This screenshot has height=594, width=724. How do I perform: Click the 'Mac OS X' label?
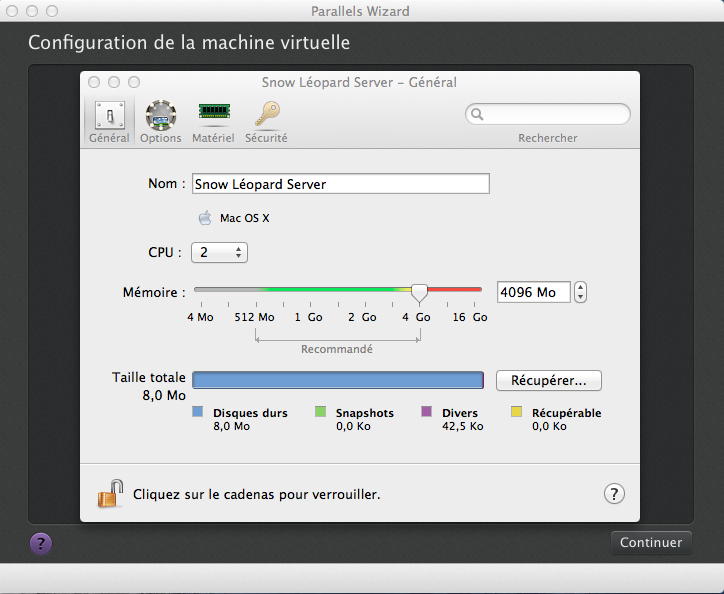pyautogui.click(x=245, y=218)
